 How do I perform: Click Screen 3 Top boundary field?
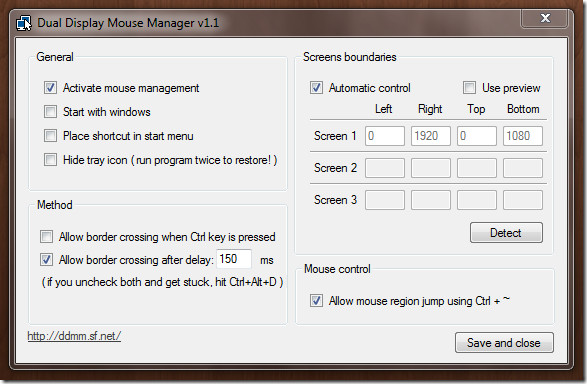click(477, 200)
